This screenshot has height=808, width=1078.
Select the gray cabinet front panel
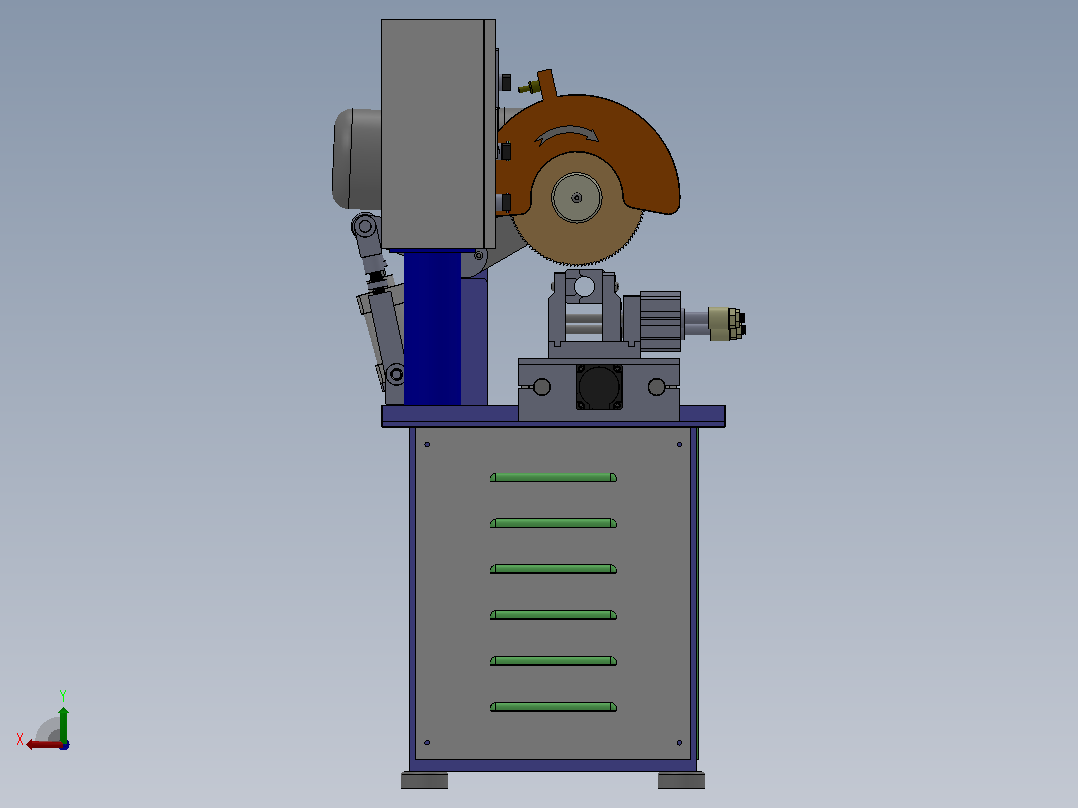[553, 593]
